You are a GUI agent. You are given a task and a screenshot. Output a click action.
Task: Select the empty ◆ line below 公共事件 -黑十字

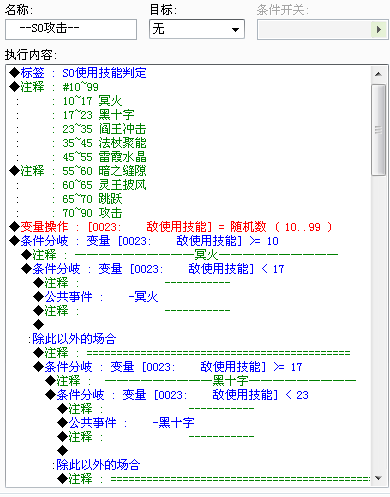[63, 451]
